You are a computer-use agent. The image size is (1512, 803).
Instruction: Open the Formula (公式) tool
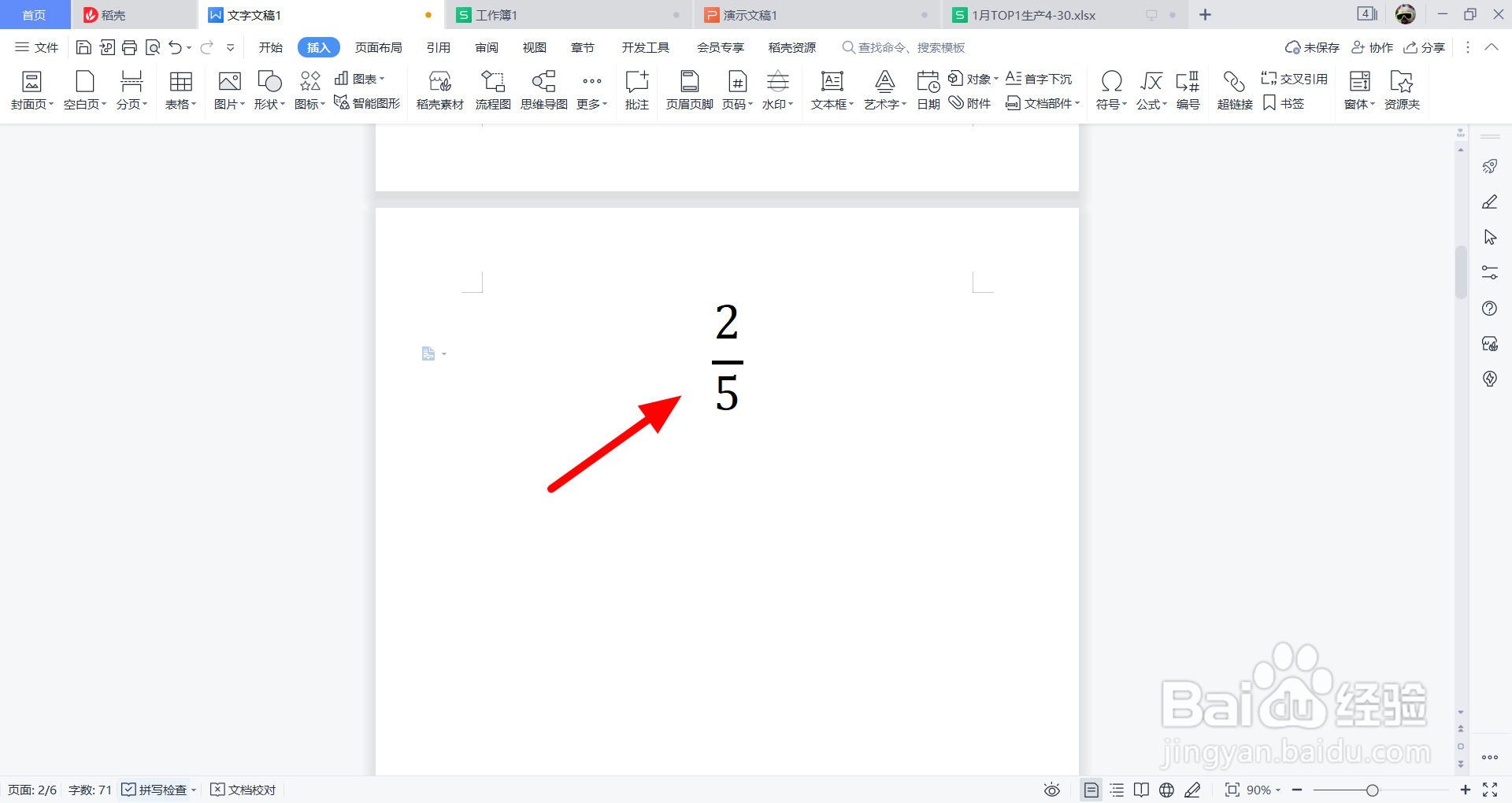(1151, 90)
